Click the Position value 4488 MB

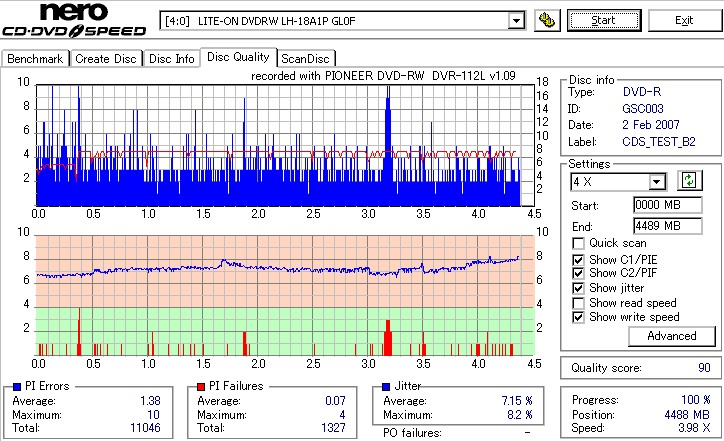coord(687,415)
